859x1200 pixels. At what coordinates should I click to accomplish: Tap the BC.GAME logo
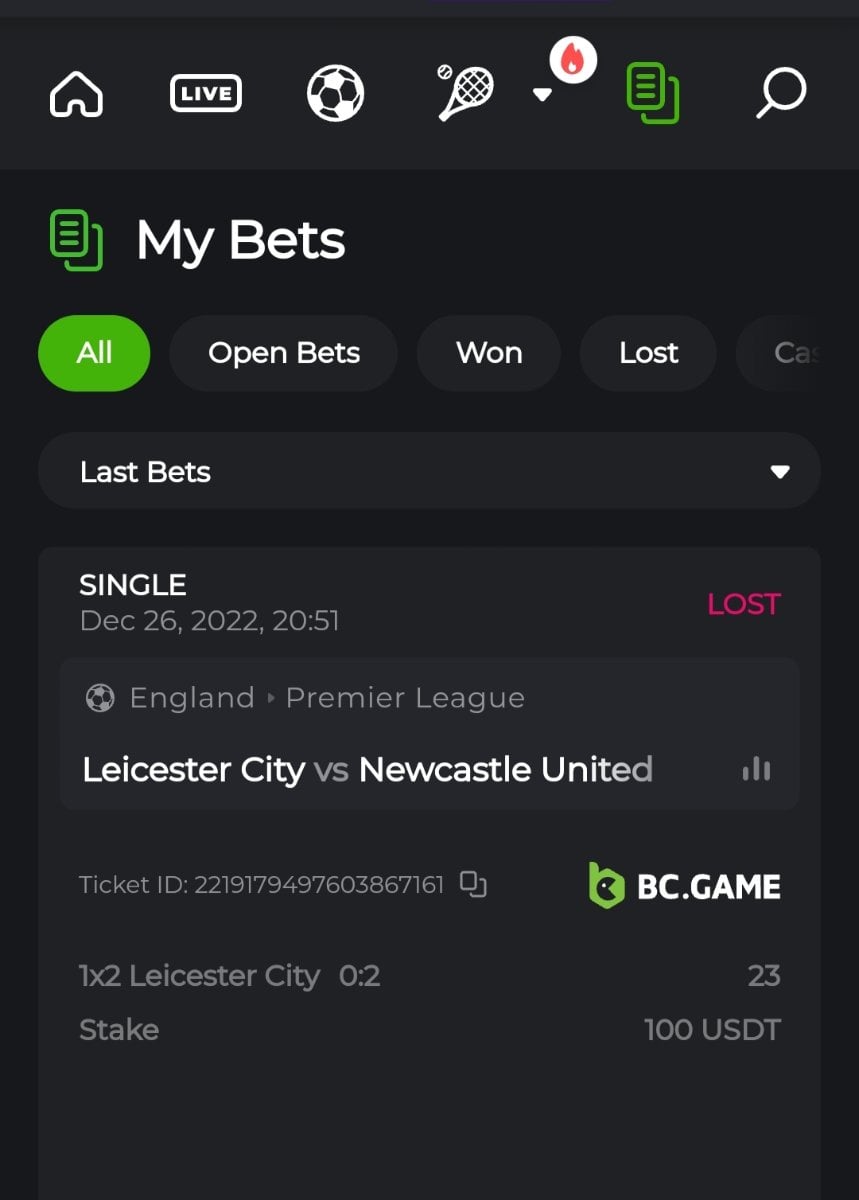[x=684, y=886]
